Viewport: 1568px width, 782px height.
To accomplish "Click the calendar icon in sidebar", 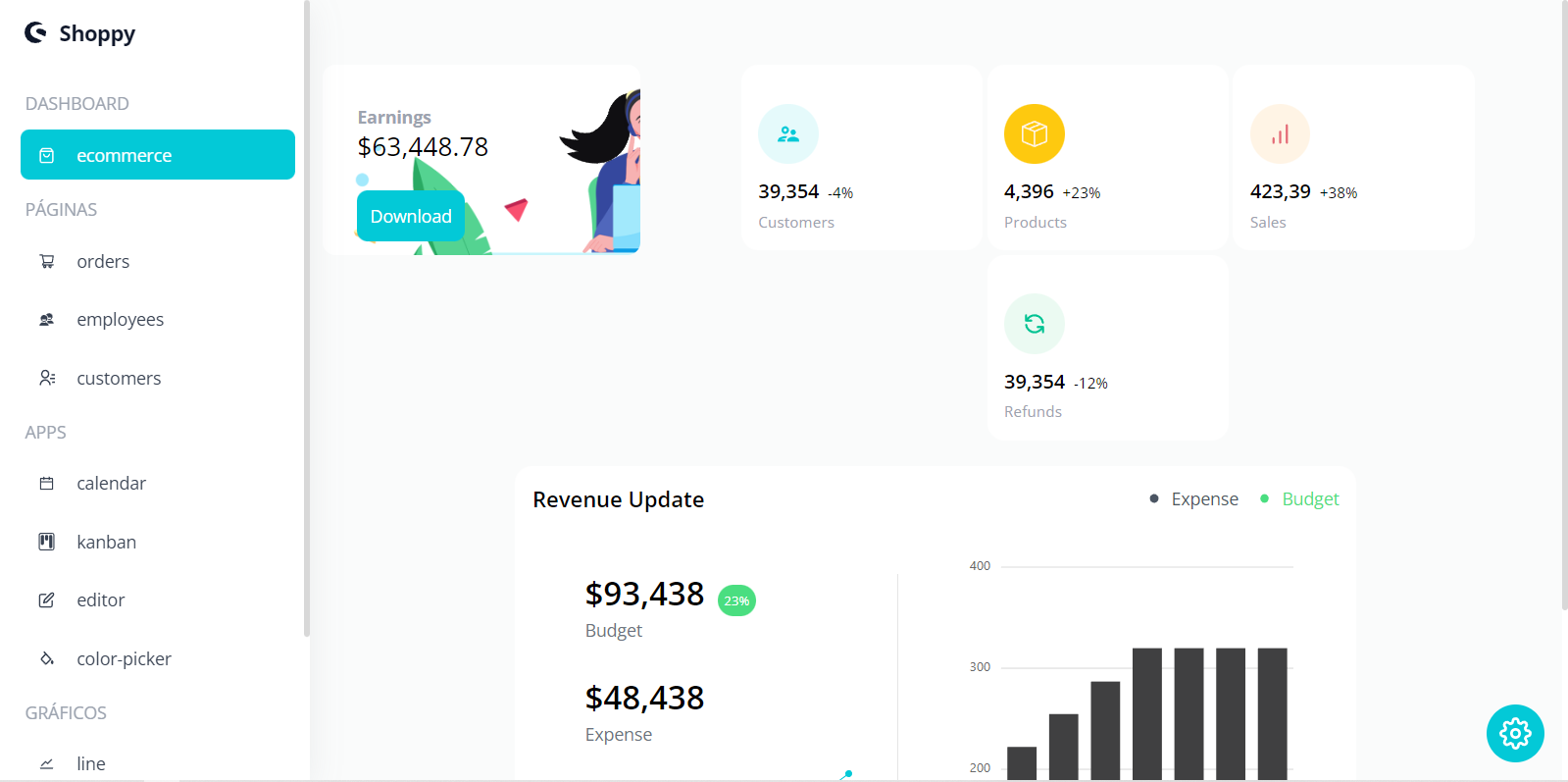I will point(46,483).
